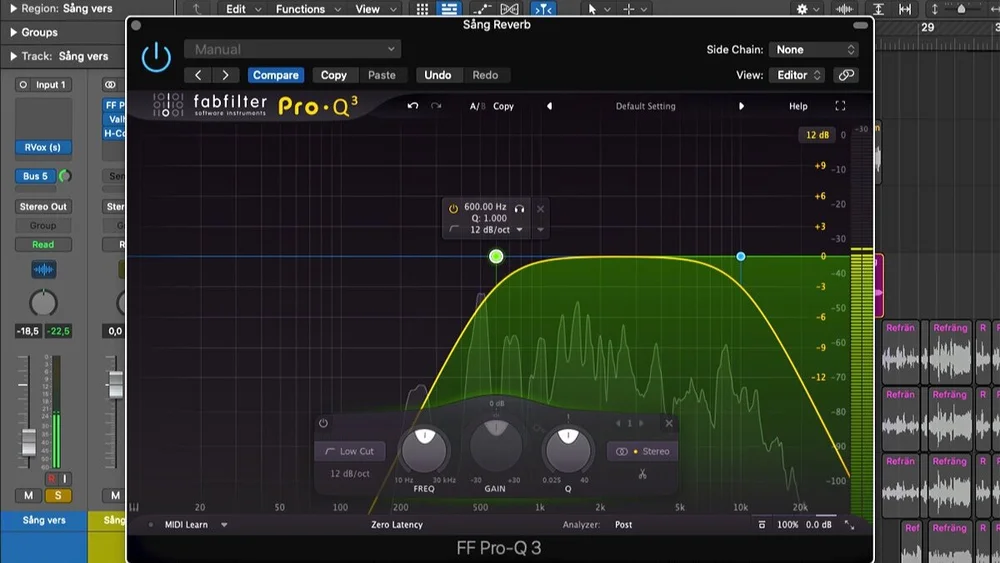Click the MIDI Learn button
Screen dimensions: 1000x563
tap(186, 525)
